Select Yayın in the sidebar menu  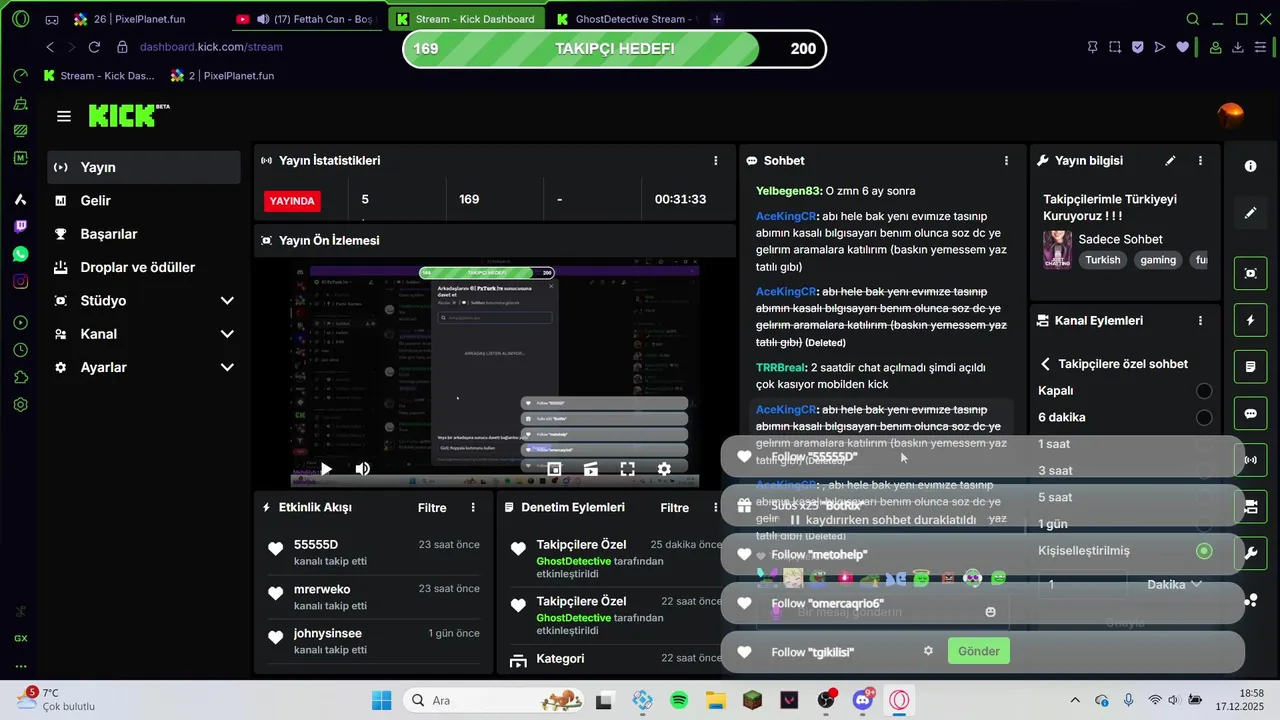(144, 167)
